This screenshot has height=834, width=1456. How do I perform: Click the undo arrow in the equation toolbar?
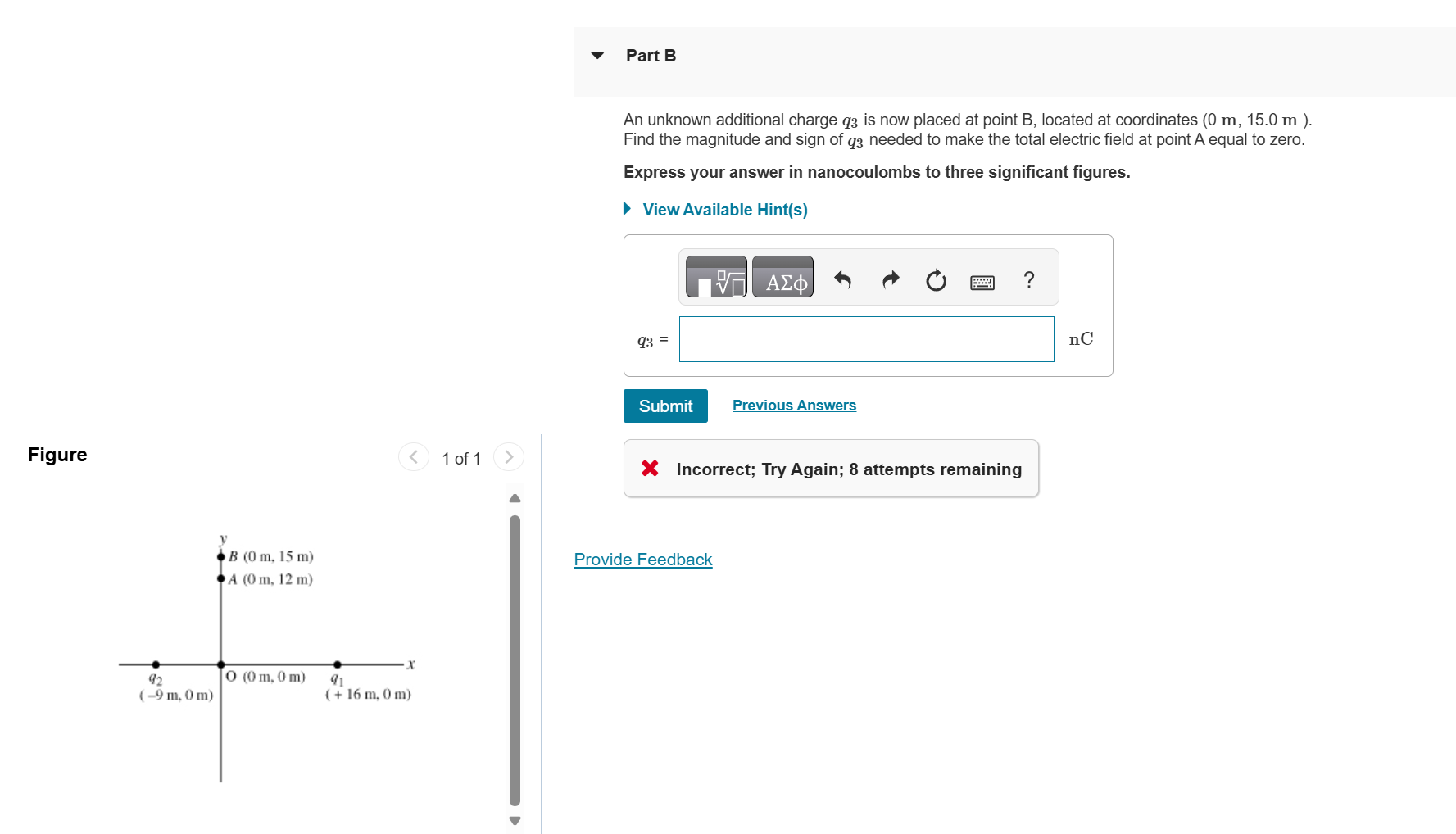[x=843, y=279]
